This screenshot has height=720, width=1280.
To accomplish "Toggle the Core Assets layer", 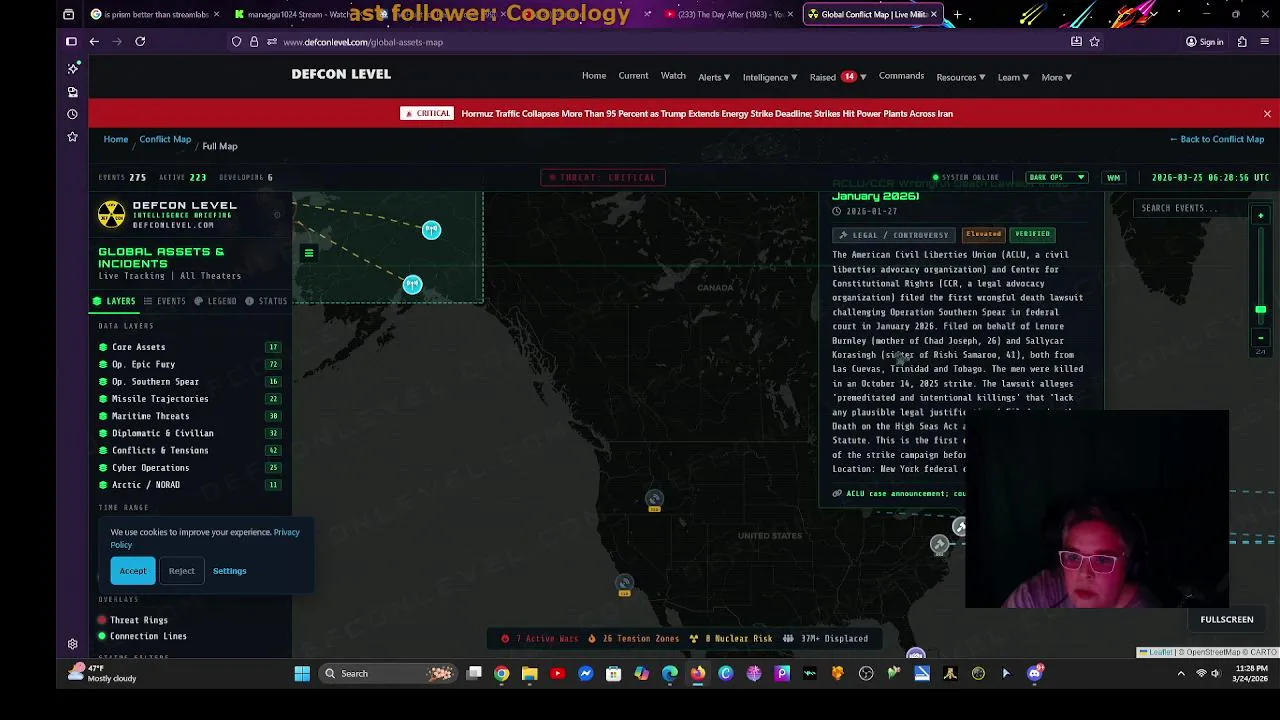I will click(x=188, y=347).
